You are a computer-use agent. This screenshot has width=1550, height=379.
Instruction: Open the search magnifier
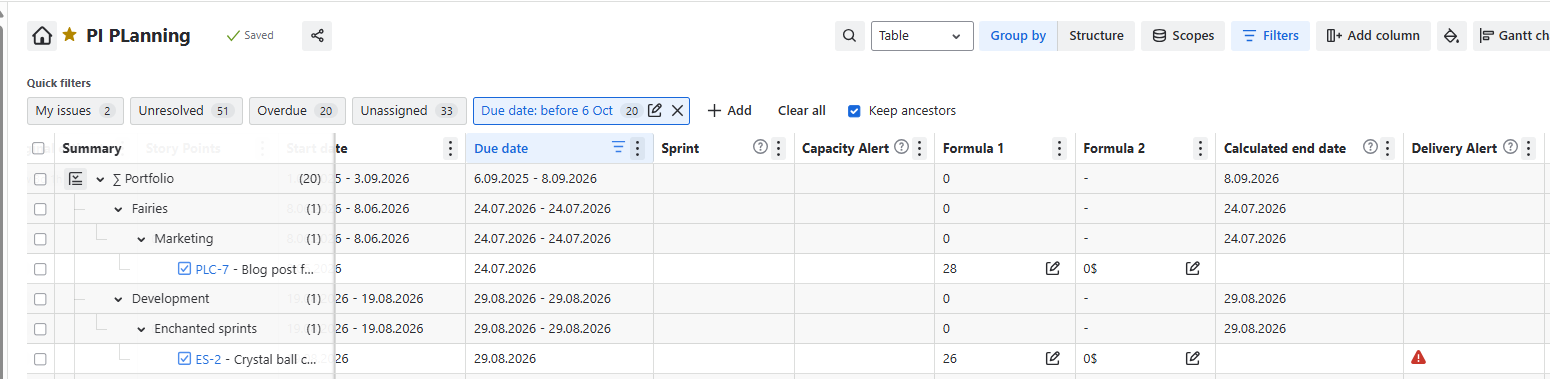coord(849,36)
